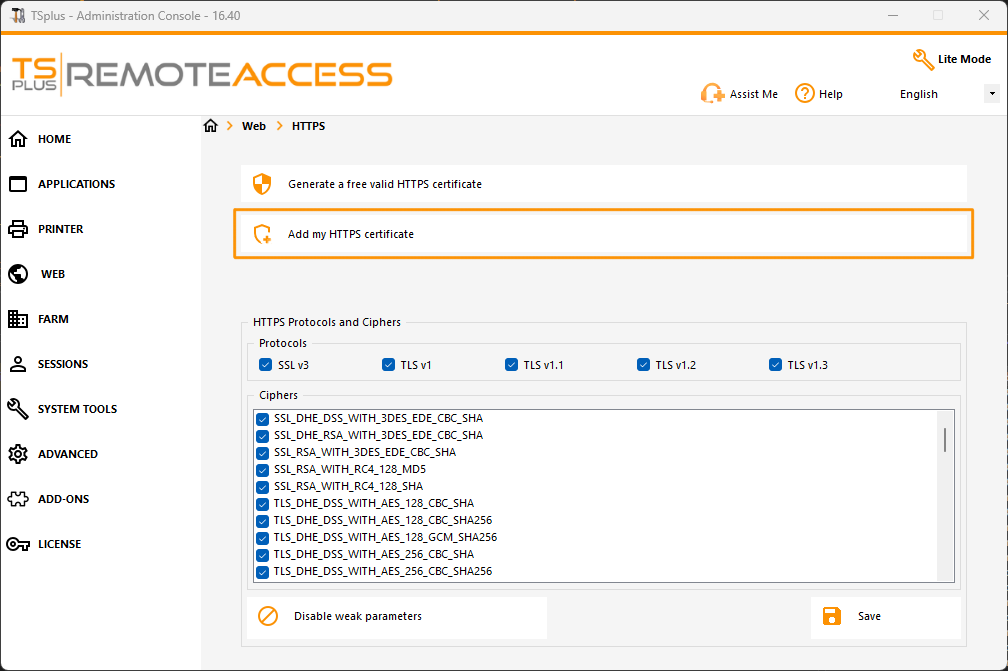Go to Advanced settings section

point(67,454)
